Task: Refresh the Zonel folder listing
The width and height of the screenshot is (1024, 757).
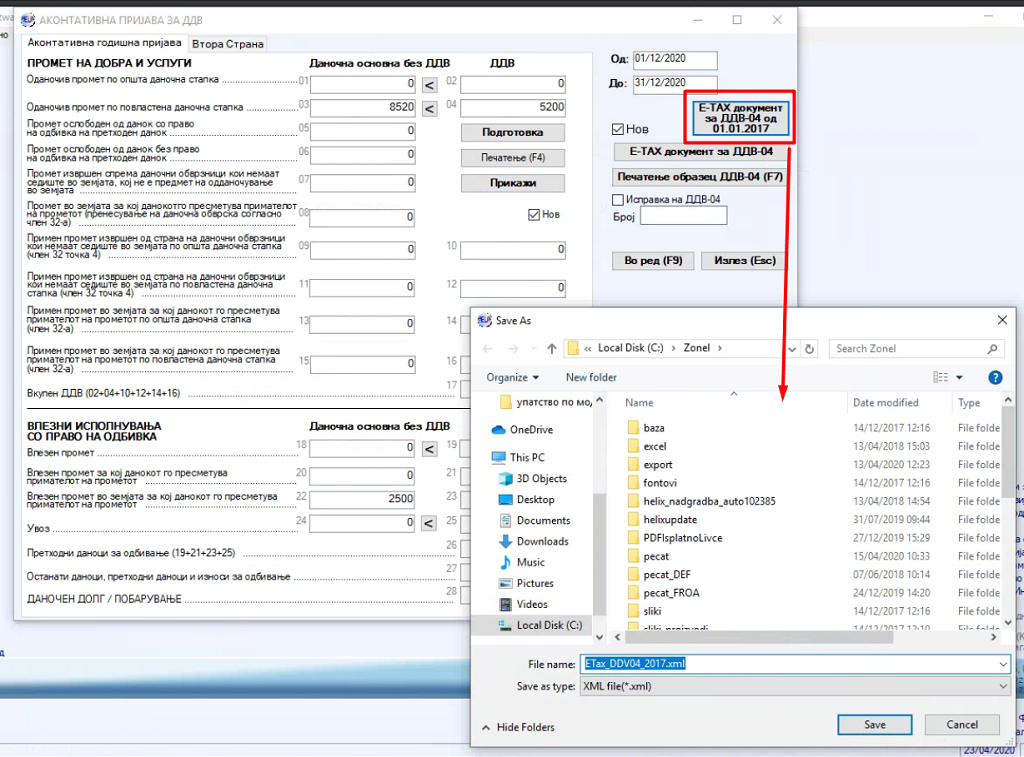Action: [810, 349]
